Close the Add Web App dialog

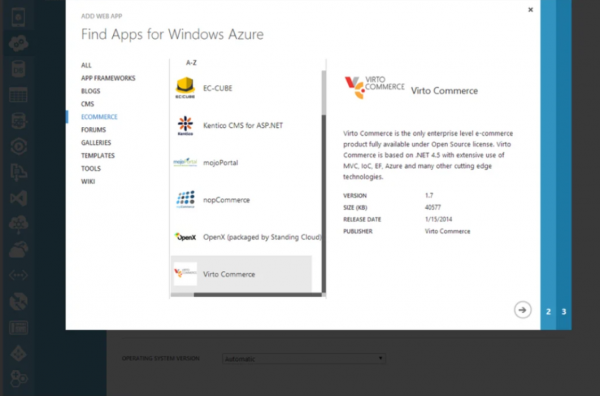coord(530,10)
